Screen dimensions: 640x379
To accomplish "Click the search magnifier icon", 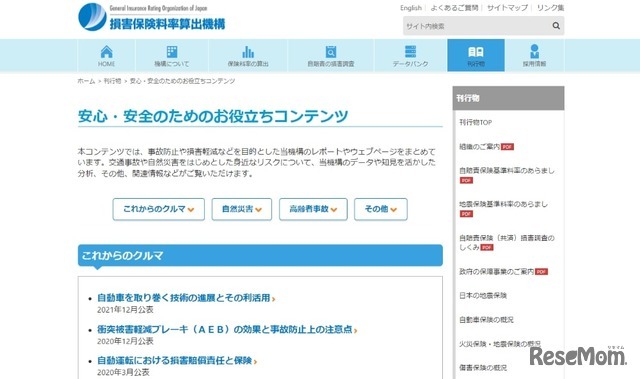I will click(556, 26).
